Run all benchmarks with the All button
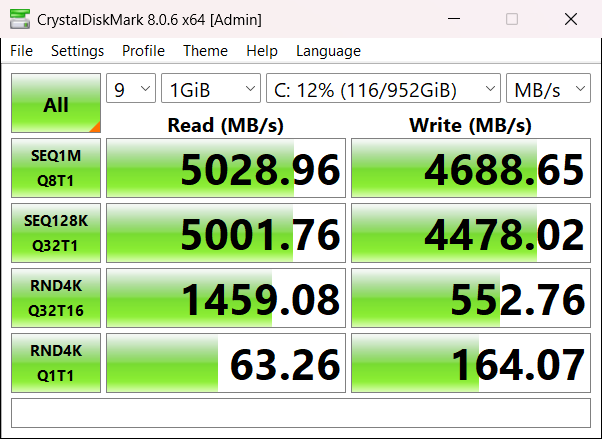Screen dimensions: 602x439 [x=56, y=103]
